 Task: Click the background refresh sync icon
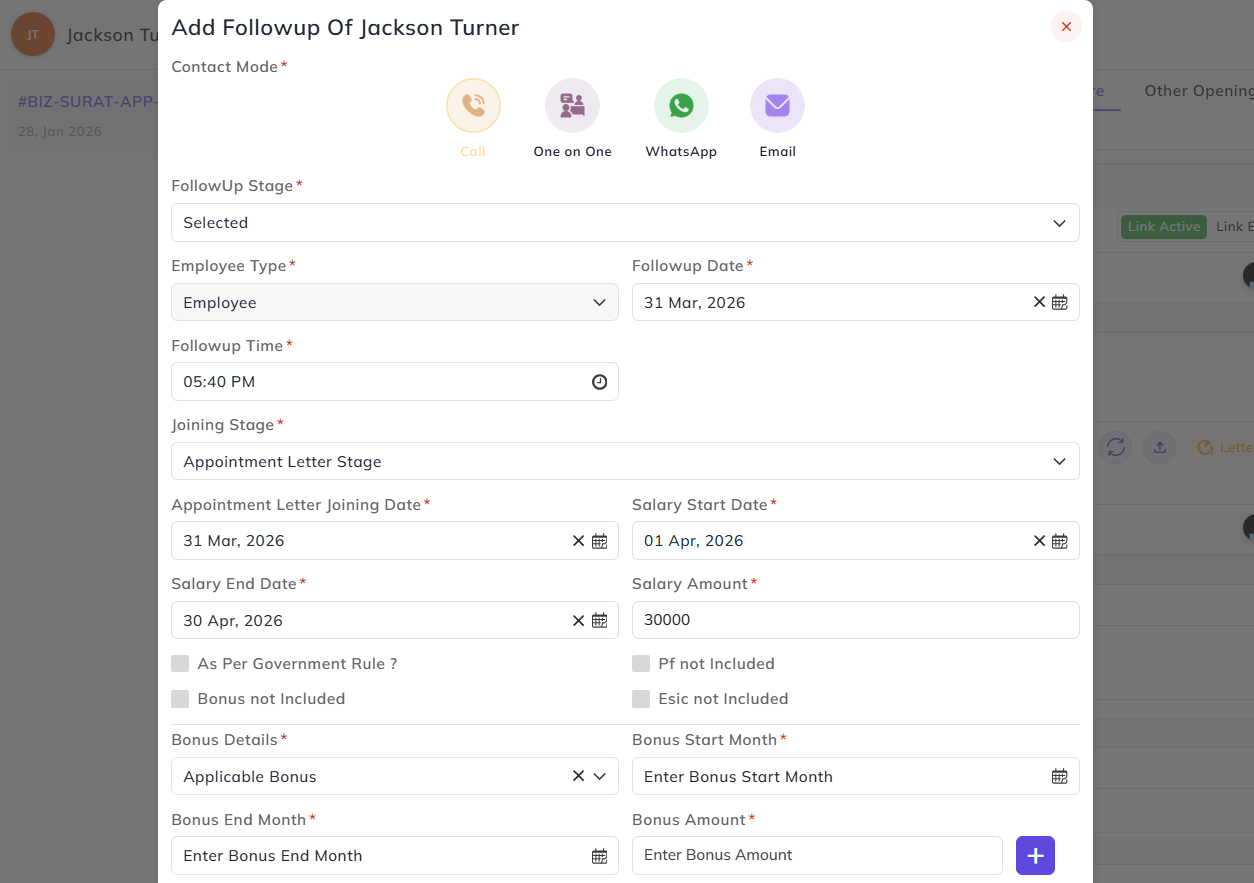pyautogui.click(x=1116, y=447)
